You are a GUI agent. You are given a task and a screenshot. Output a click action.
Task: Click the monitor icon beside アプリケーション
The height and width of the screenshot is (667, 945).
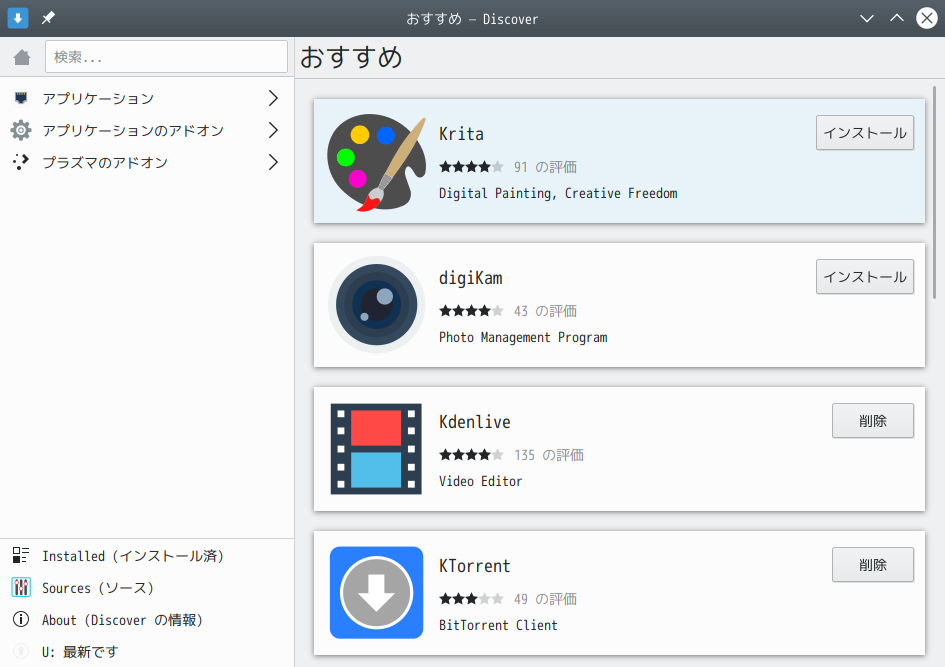[x=21, y=98]
